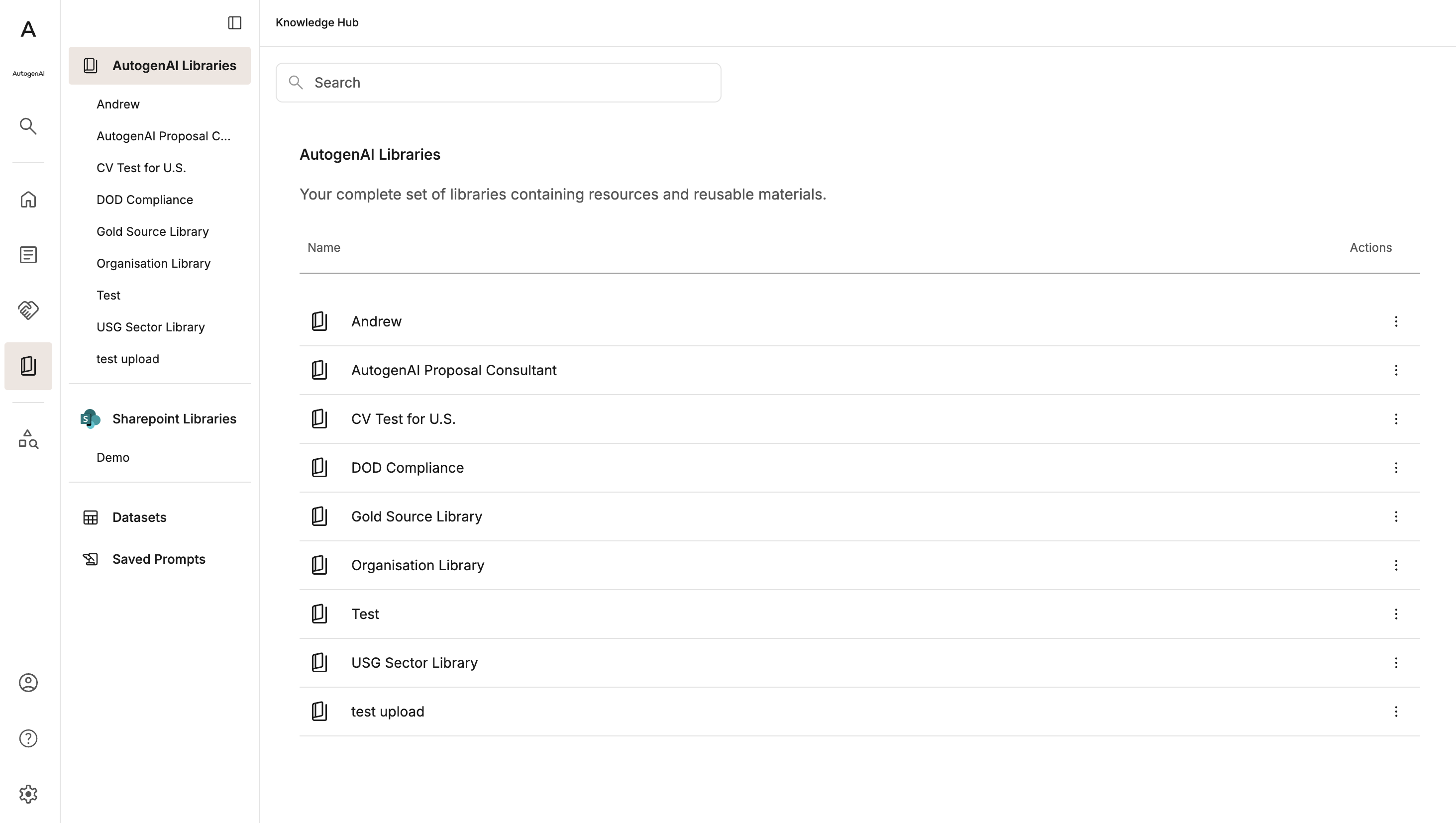
Task: Select CV Test for U.S. in sidebar
Action: tap(141, 168)
